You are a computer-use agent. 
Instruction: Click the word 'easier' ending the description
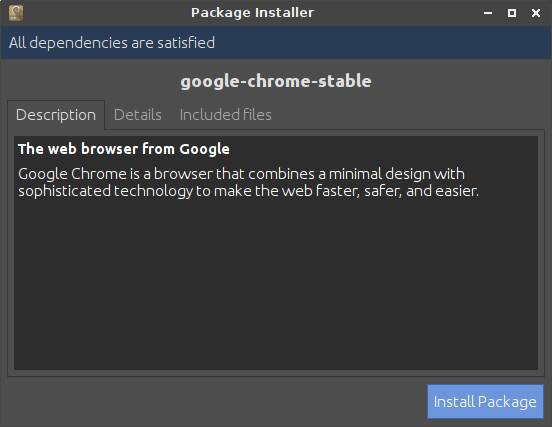pos(457,191)
